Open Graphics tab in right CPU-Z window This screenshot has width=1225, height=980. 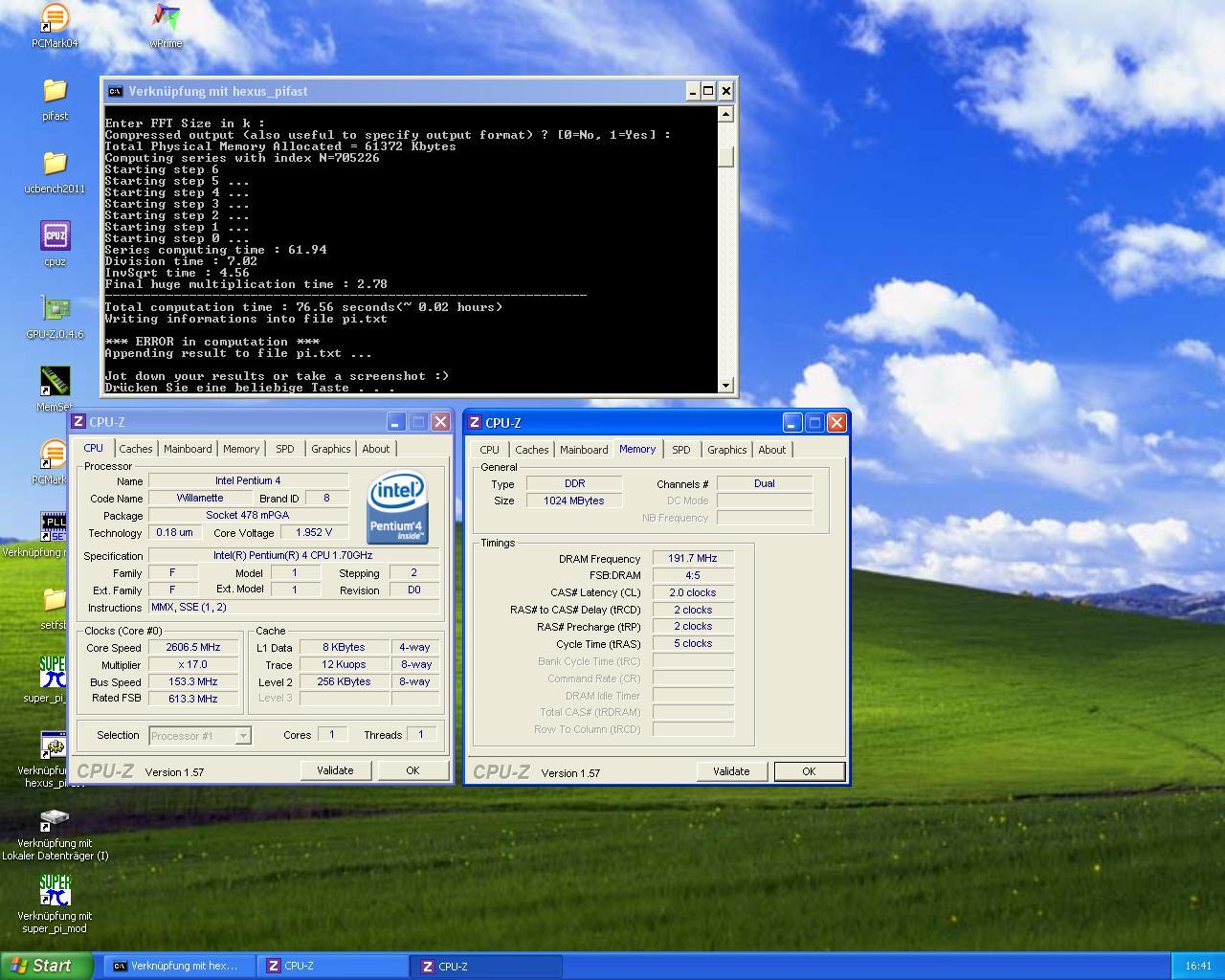pyautogui.click(x=727, y=450)
